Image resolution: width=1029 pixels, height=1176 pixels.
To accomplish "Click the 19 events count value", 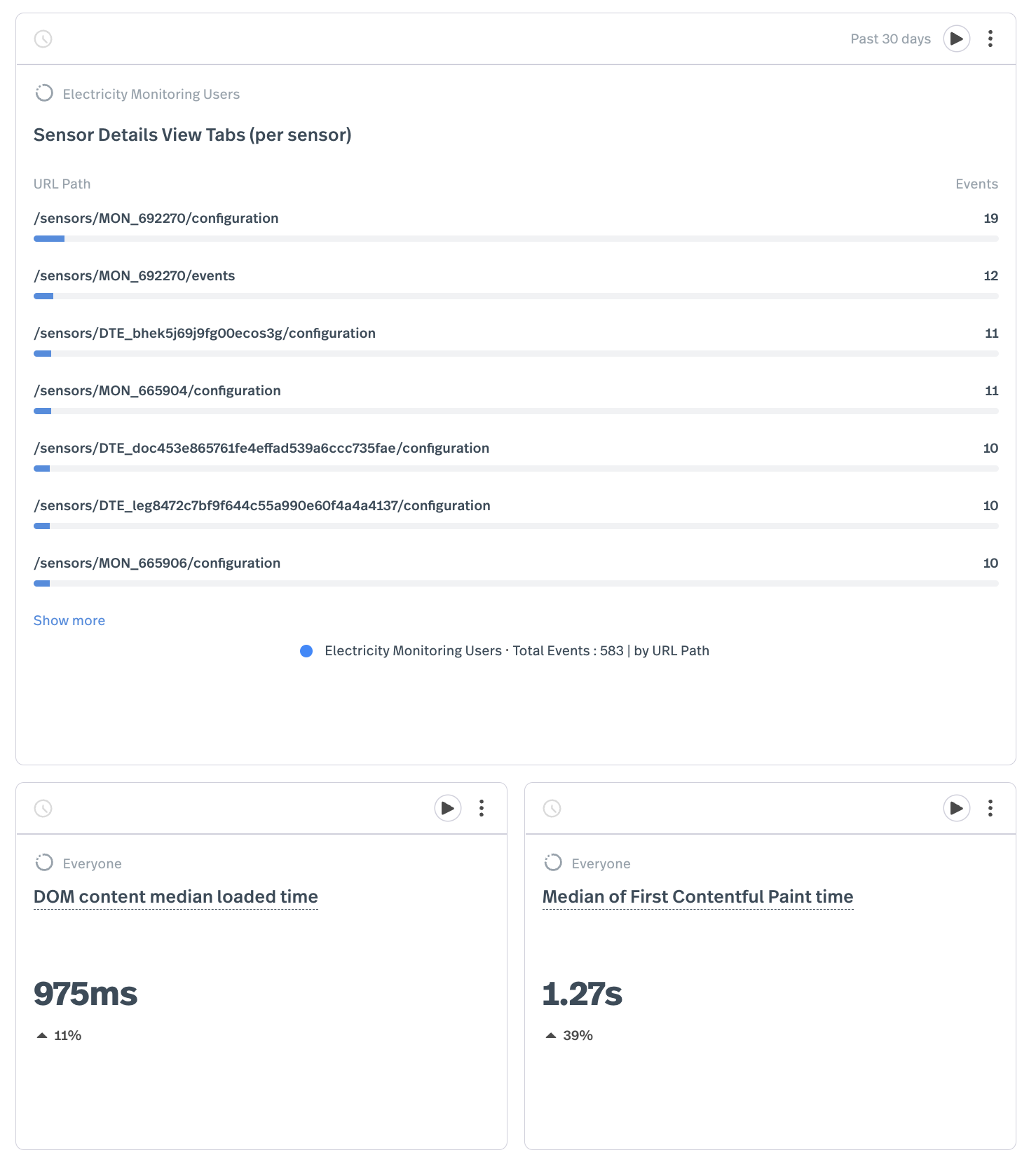I will pyautogui.click(x=990, y=218).
